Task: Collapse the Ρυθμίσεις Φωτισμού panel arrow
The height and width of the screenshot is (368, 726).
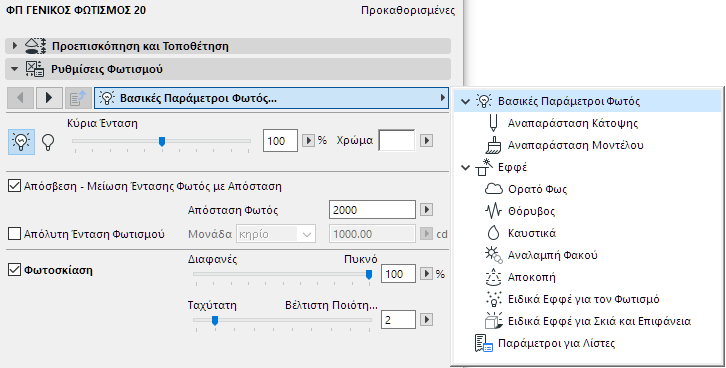Action: pyautogui.click(x=15, y=69)
